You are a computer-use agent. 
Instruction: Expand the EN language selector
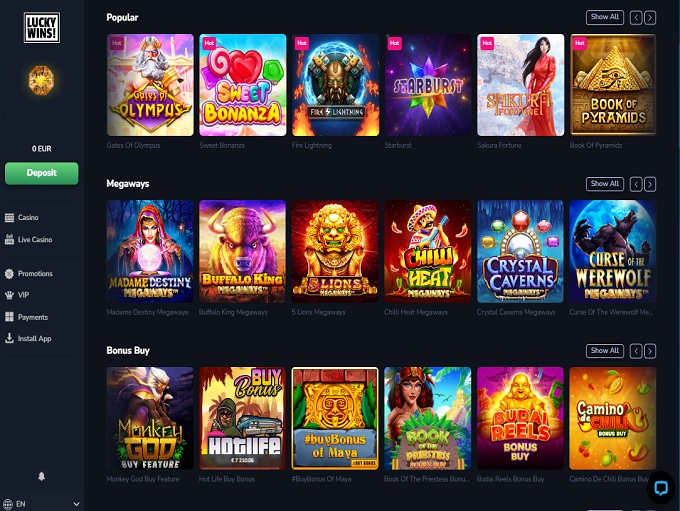tap(42, 504)
